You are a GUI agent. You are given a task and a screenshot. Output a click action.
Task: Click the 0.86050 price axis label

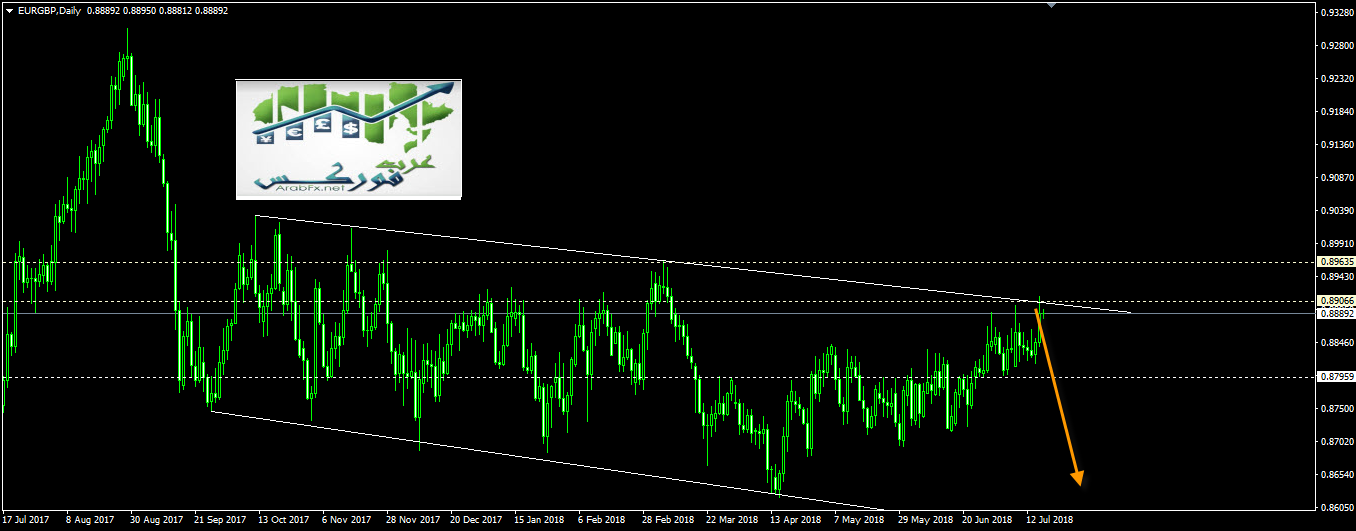pyautogui.click(x=1337, y=507)
